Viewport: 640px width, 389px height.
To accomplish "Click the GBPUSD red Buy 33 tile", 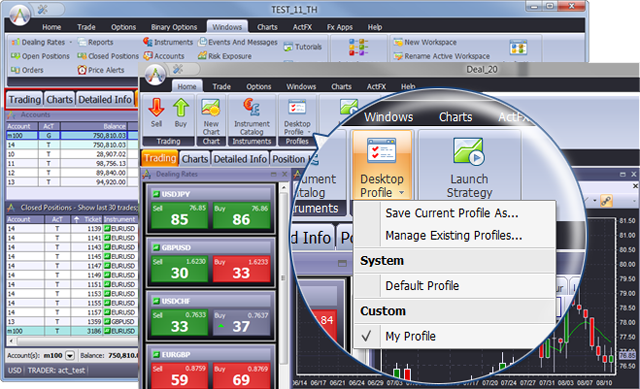I will (241, 269).
